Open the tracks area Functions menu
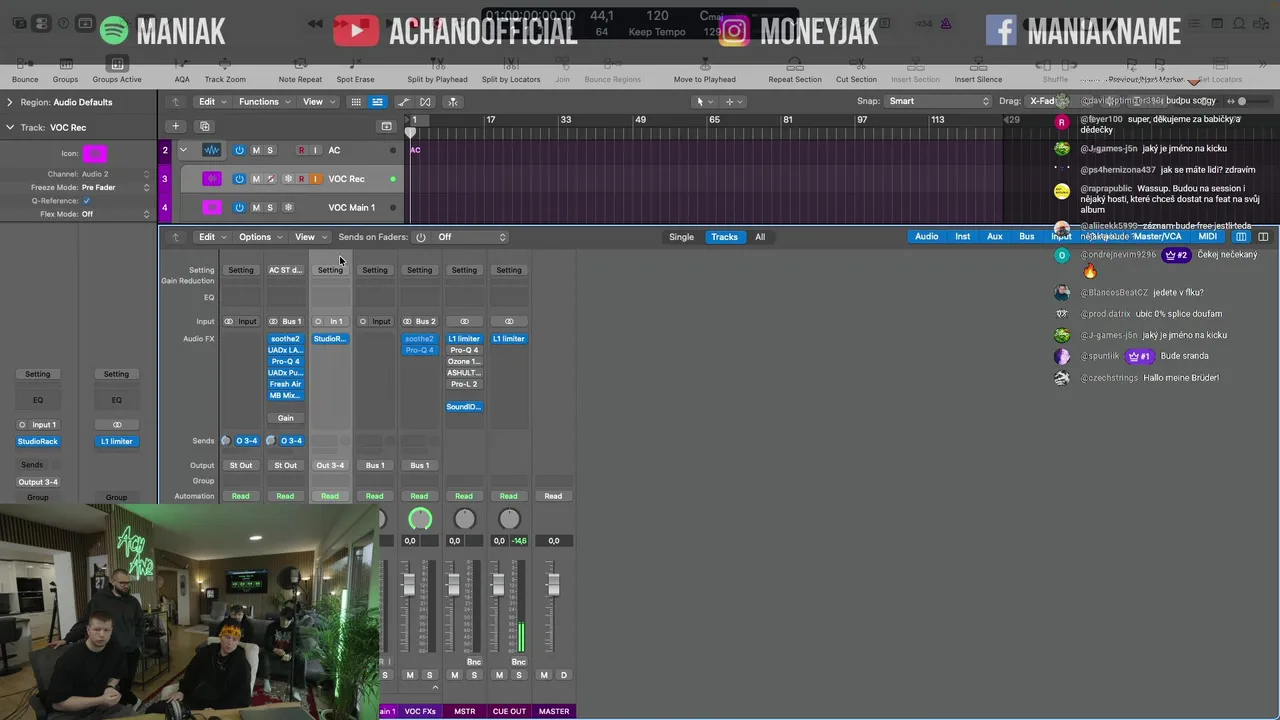This screenshot has width=1280, height=720. tap(263, 101)
